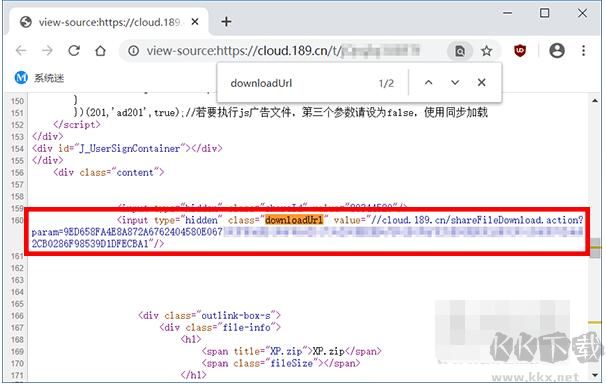This screenshot has height=384, width=606.
Task: Open the browser home page icon
Action: pyautogui.click(x=100, y=51)
